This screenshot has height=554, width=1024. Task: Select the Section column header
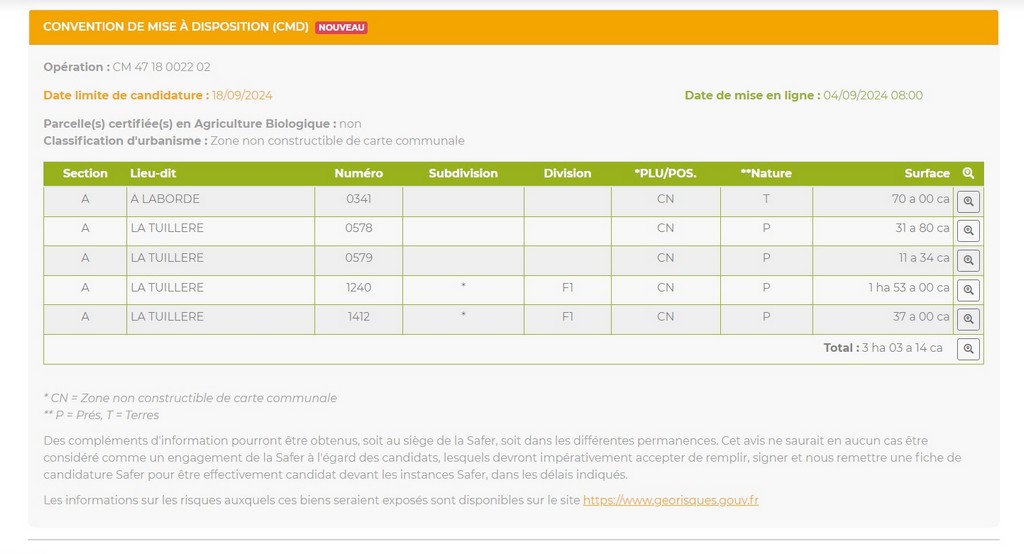[x=85, y=173]
